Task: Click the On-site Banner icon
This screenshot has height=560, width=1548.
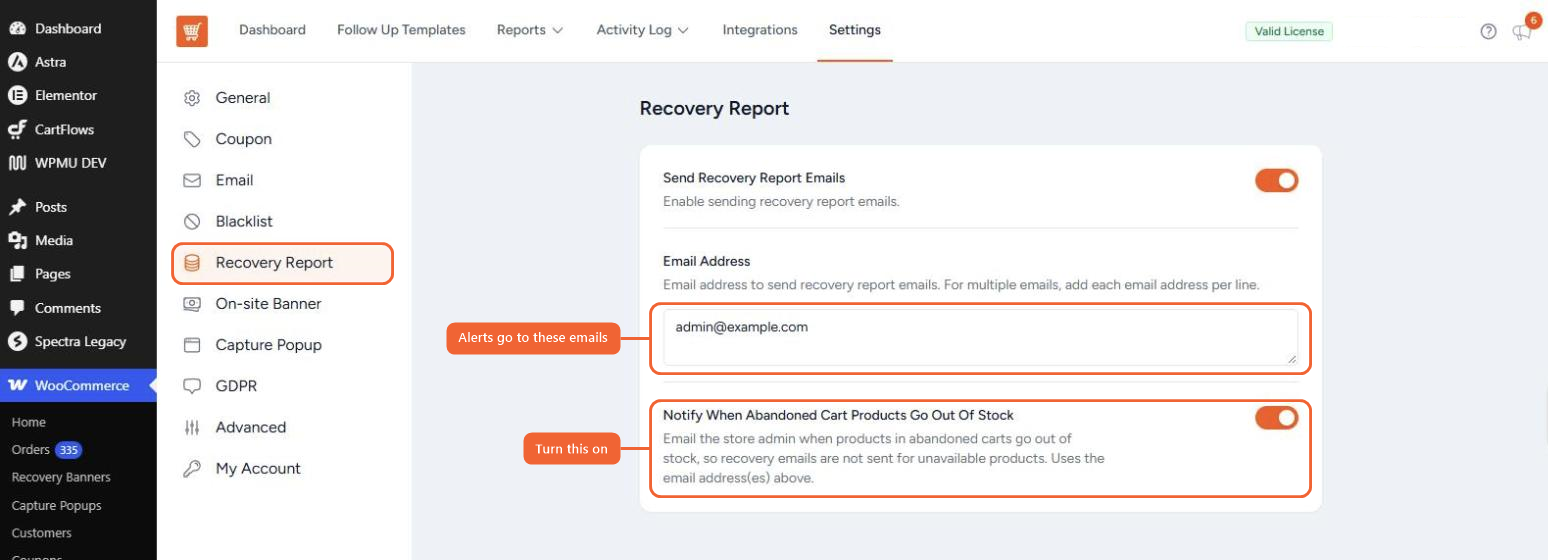Action: click(x=193, y=304)
